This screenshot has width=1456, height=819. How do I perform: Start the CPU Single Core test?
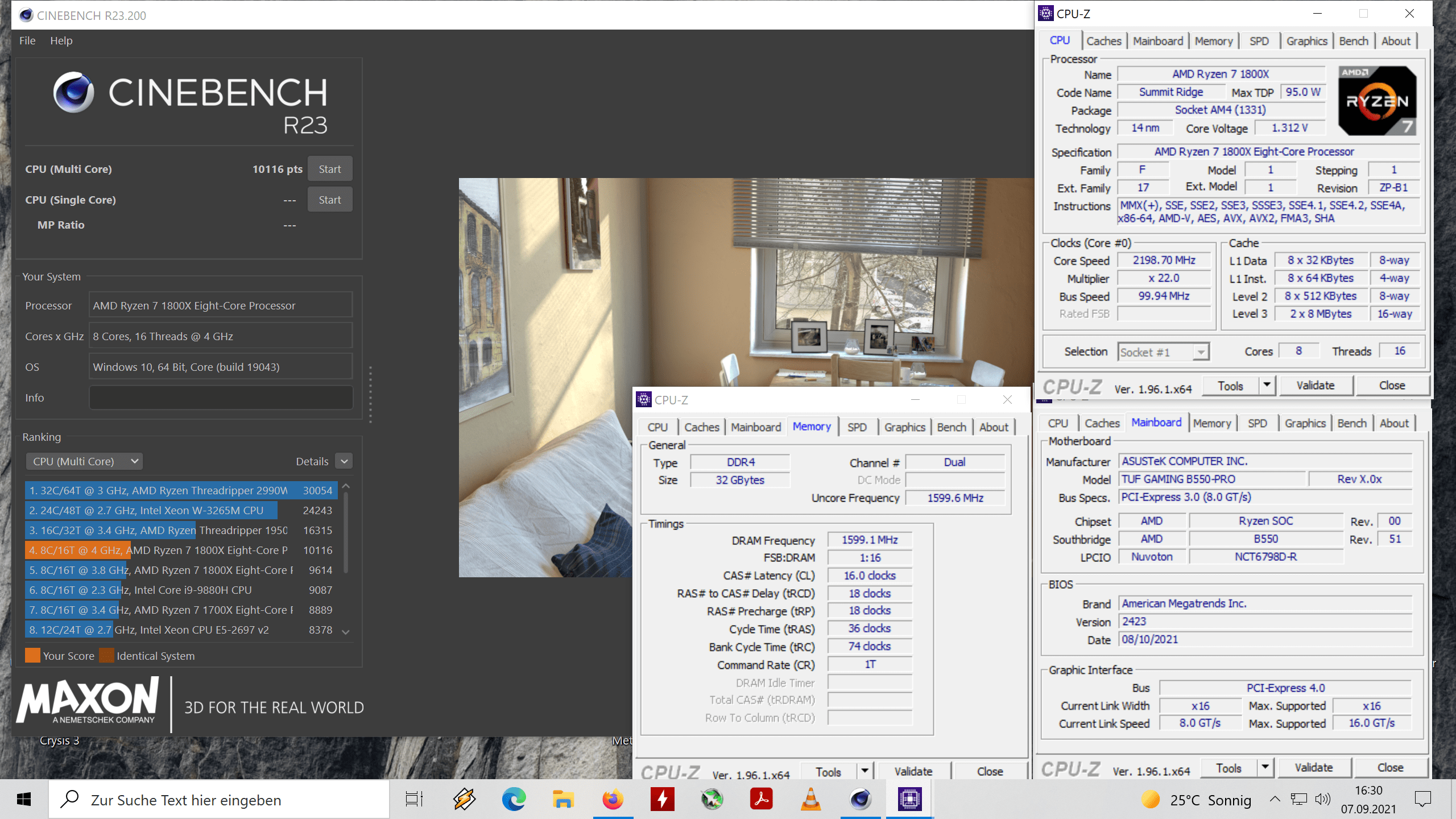(330, 200)
